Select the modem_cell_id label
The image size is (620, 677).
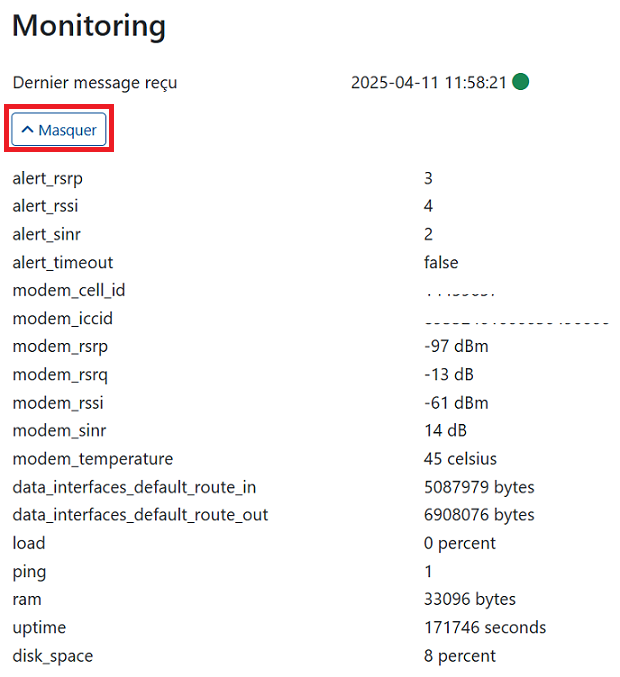click(x=69, y=290)
